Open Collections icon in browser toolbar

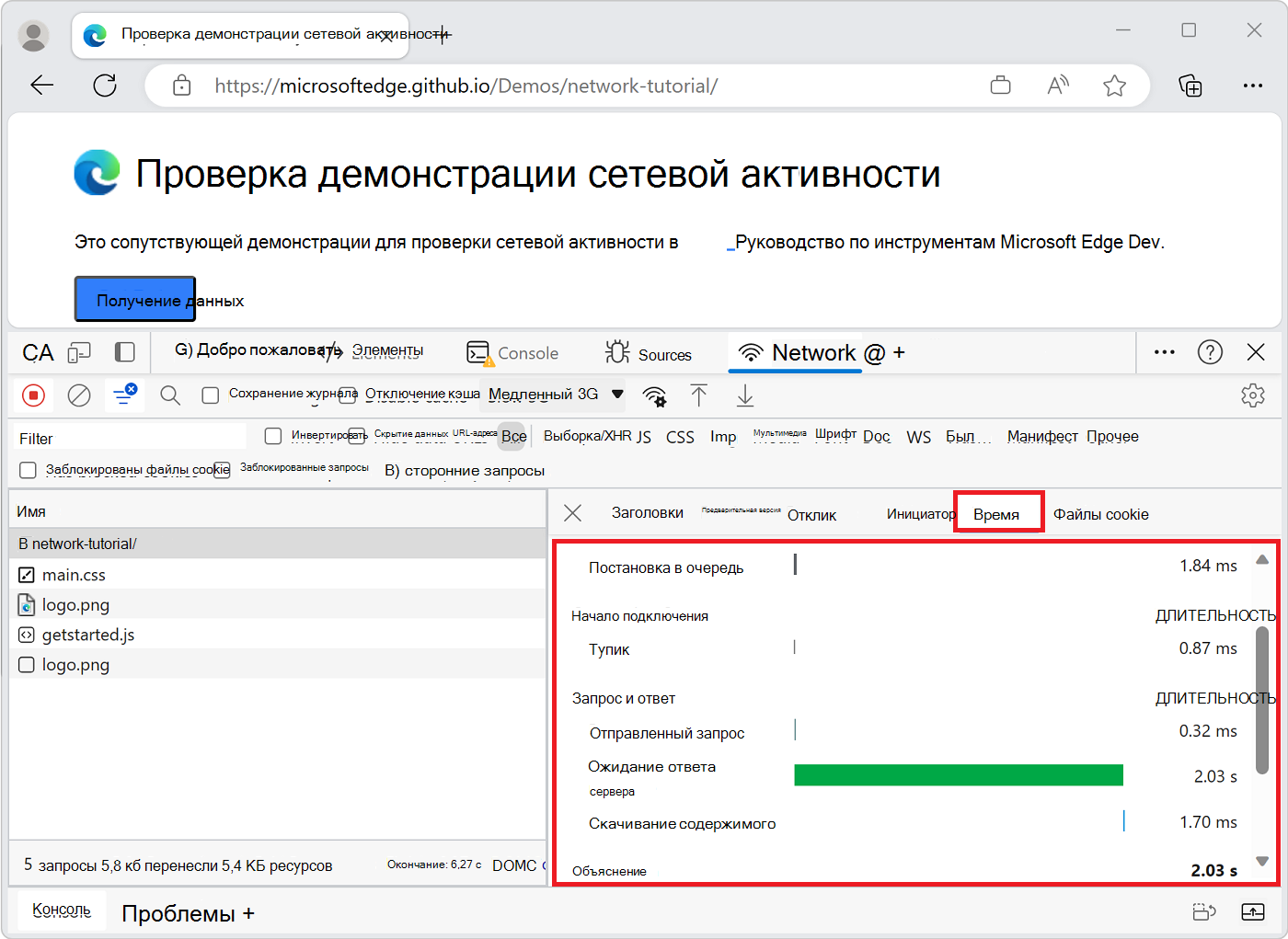[x=1190, y=86]
